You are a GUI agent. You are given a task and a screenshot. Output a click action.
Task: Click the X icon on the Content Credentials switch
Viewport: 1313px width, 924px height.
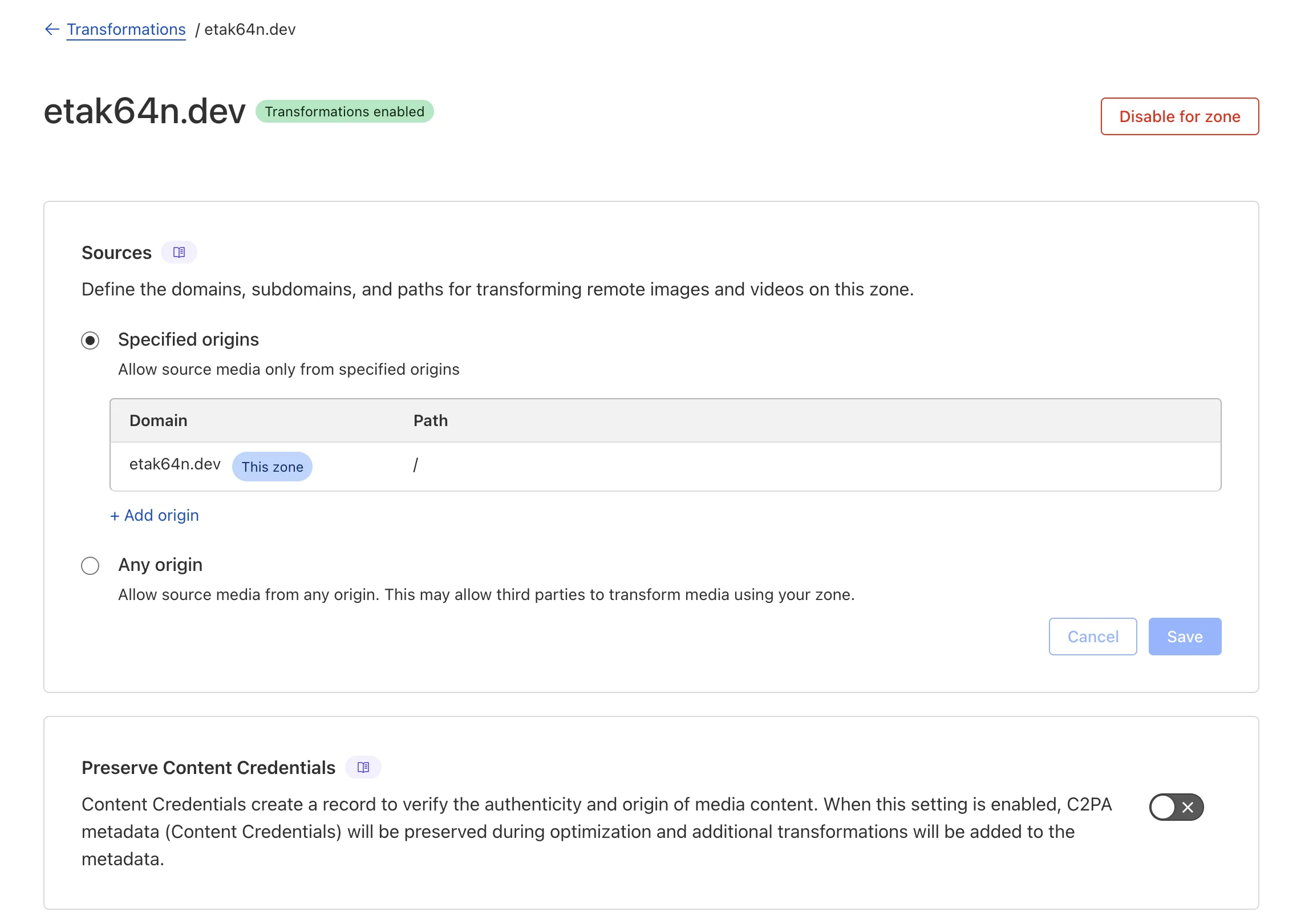coord(1188,807)
